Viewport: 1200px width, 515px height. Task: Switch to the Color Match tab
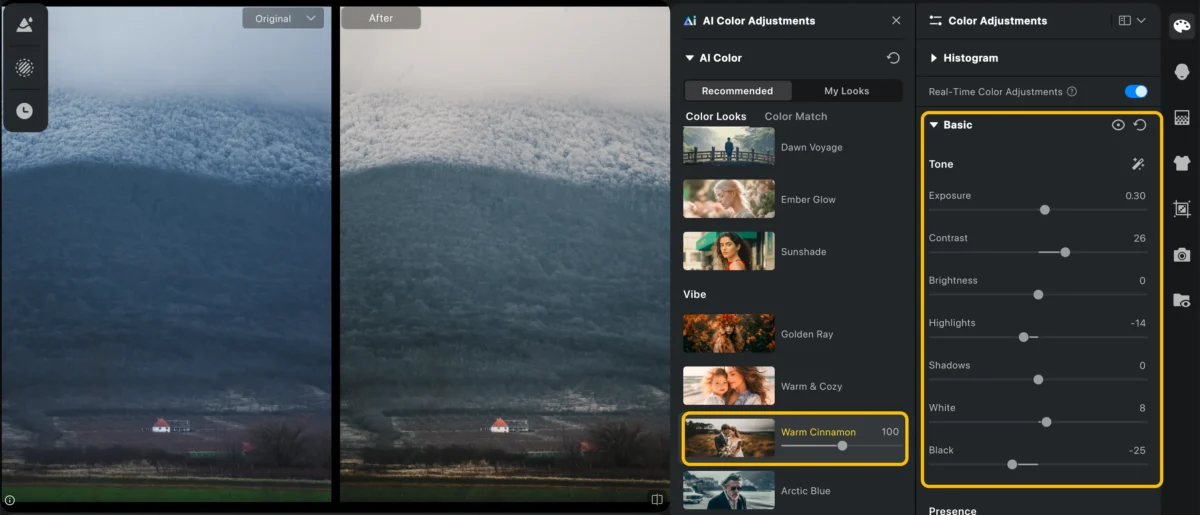tap(796, 116)
